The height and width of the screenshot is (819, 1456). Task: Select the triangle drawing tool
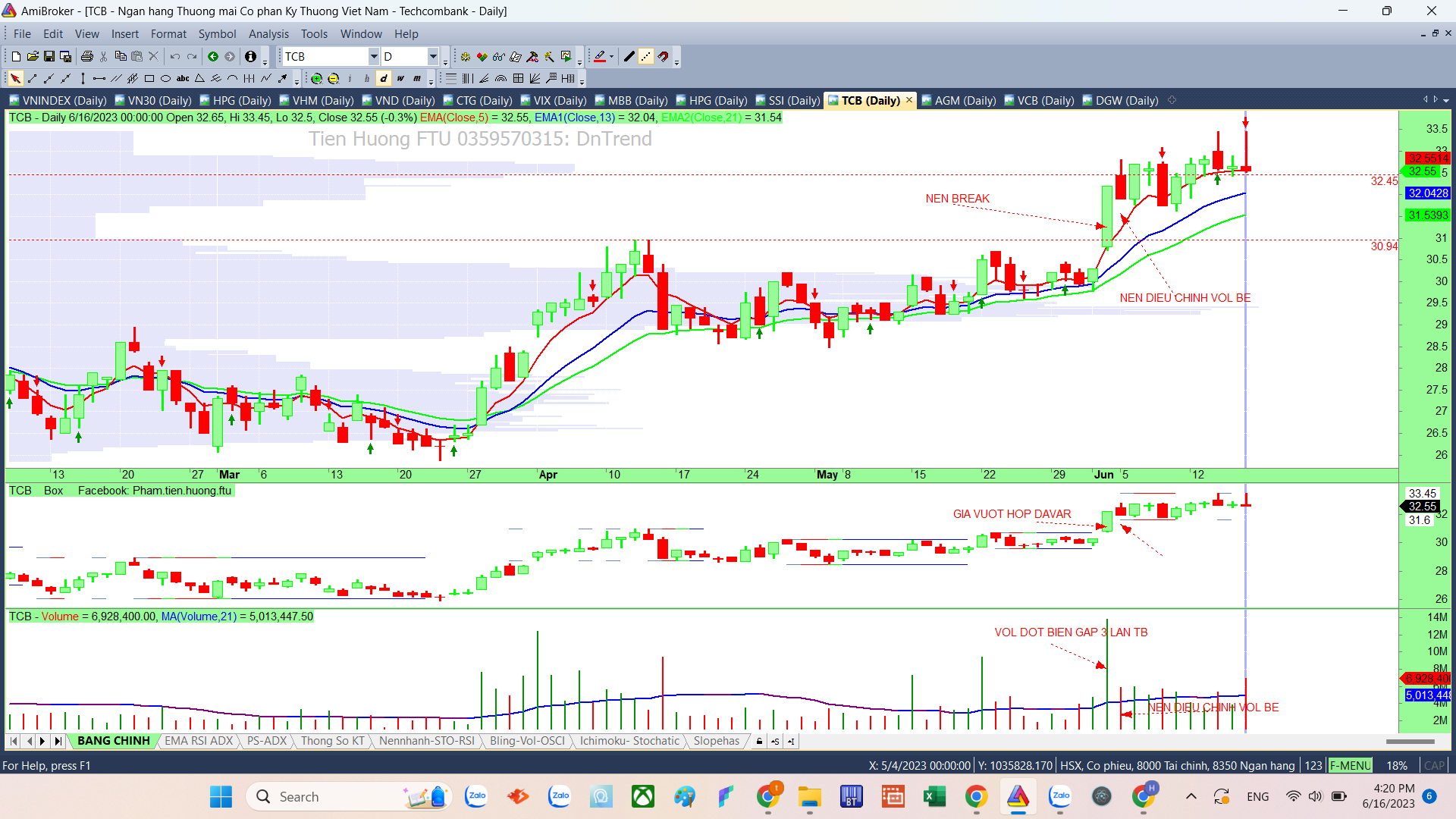[199, 78]
